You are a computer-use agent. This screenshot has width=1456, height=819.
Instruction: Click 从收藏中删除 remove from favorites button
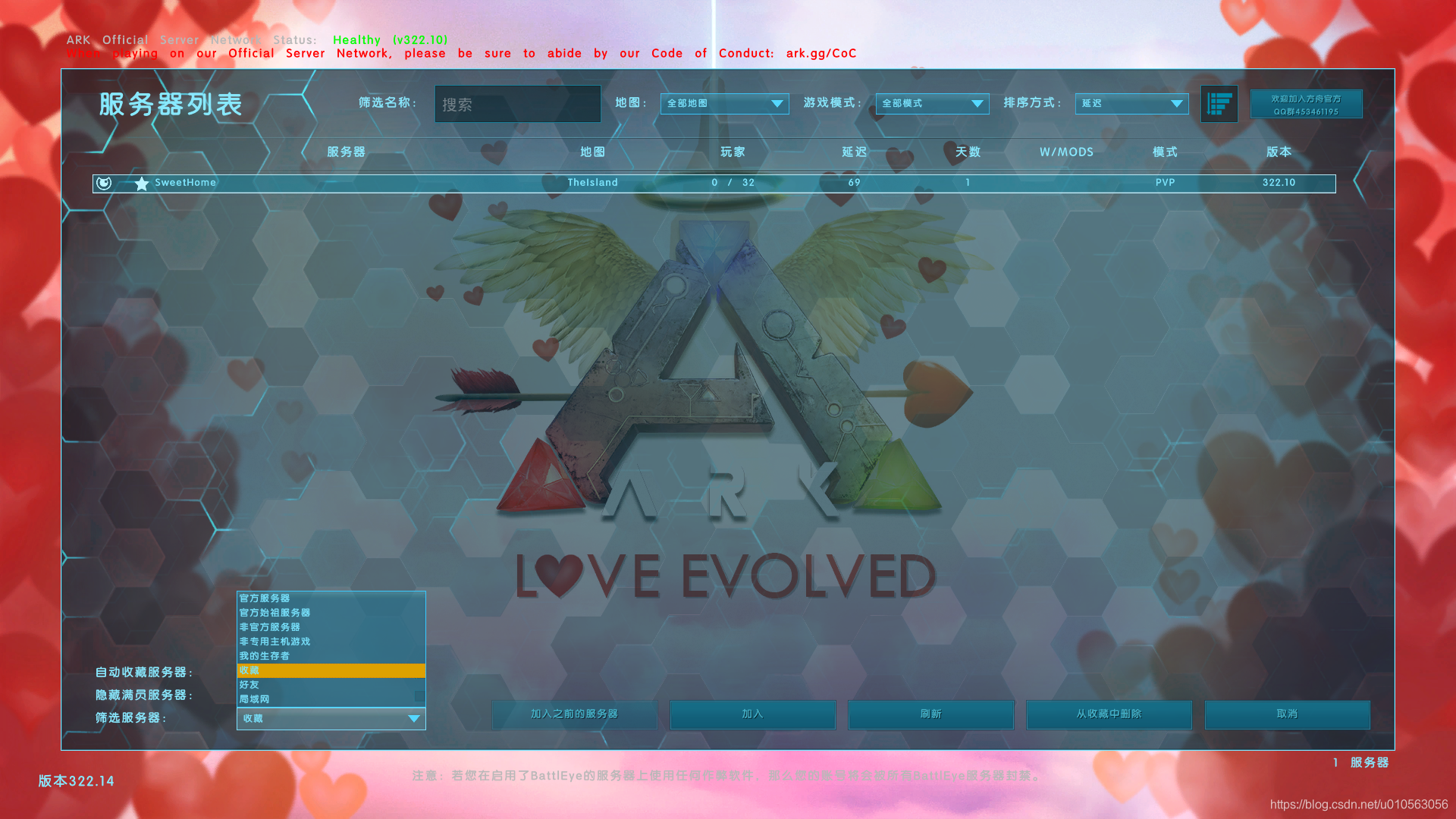tap(1109, 714)
